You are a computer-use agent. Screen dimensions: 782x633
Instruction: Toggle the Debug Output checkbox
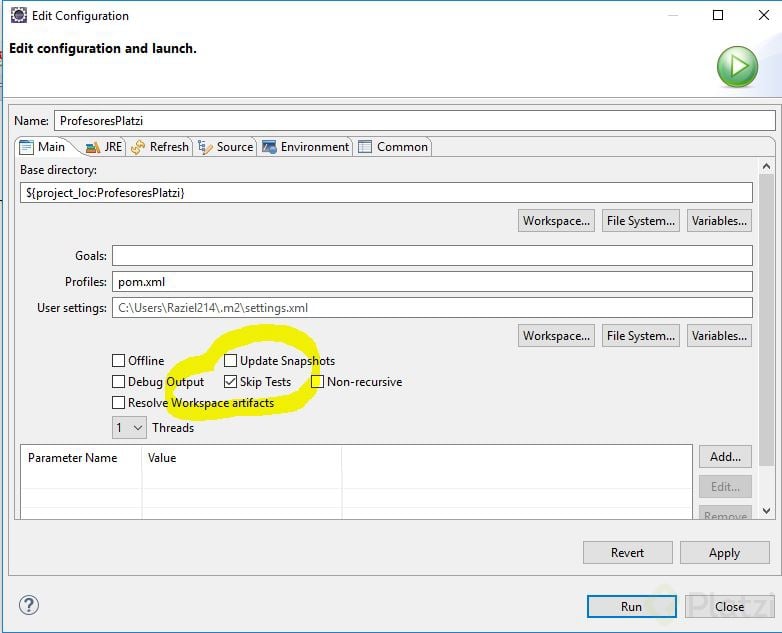[x=119, y=382]
